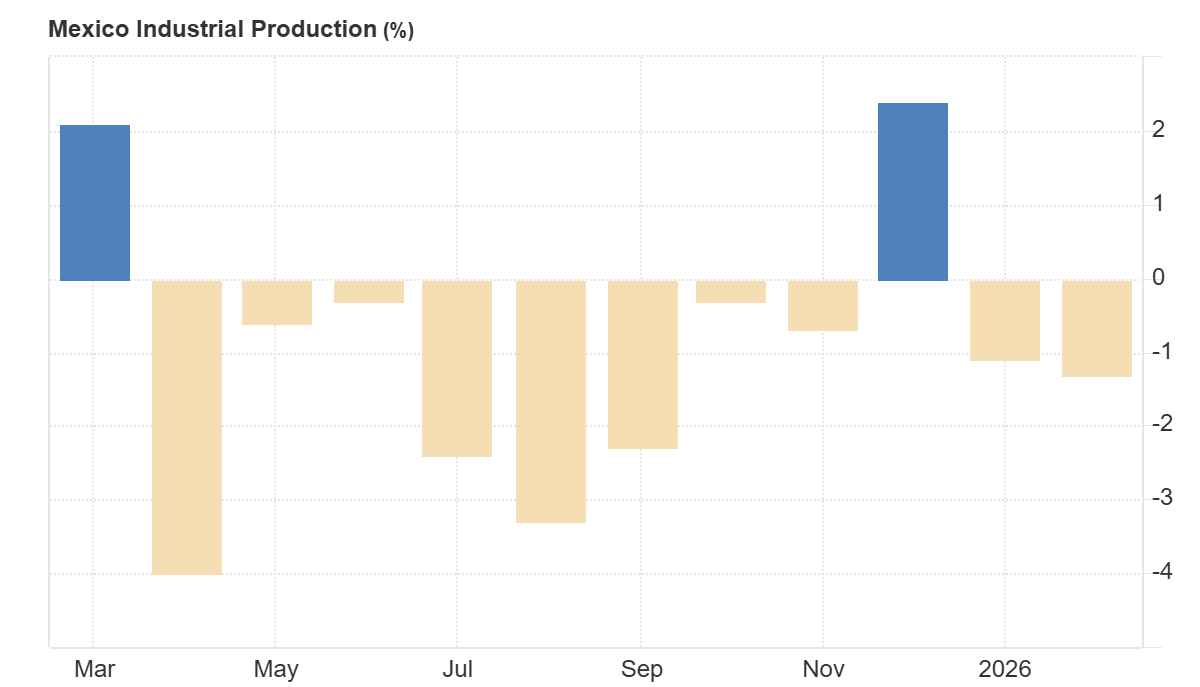Select the June bar between May and Jul
This screenshot has height=687, width=1200.
(369, 292)
